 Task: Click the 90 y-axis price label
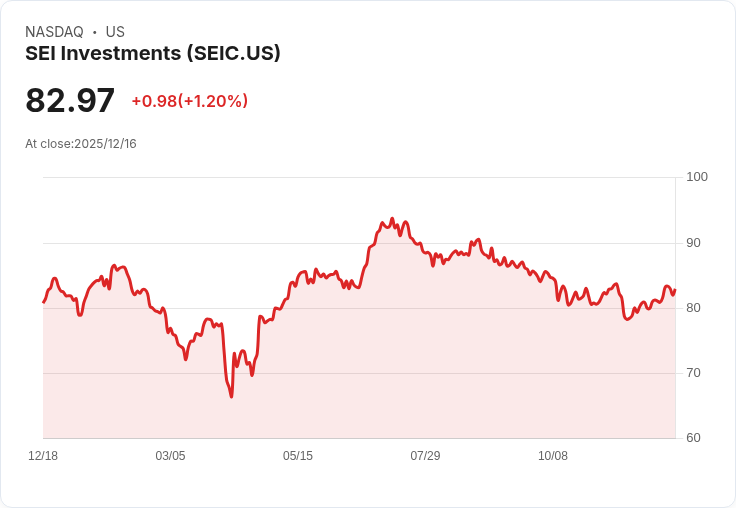[x=694, y=243]
